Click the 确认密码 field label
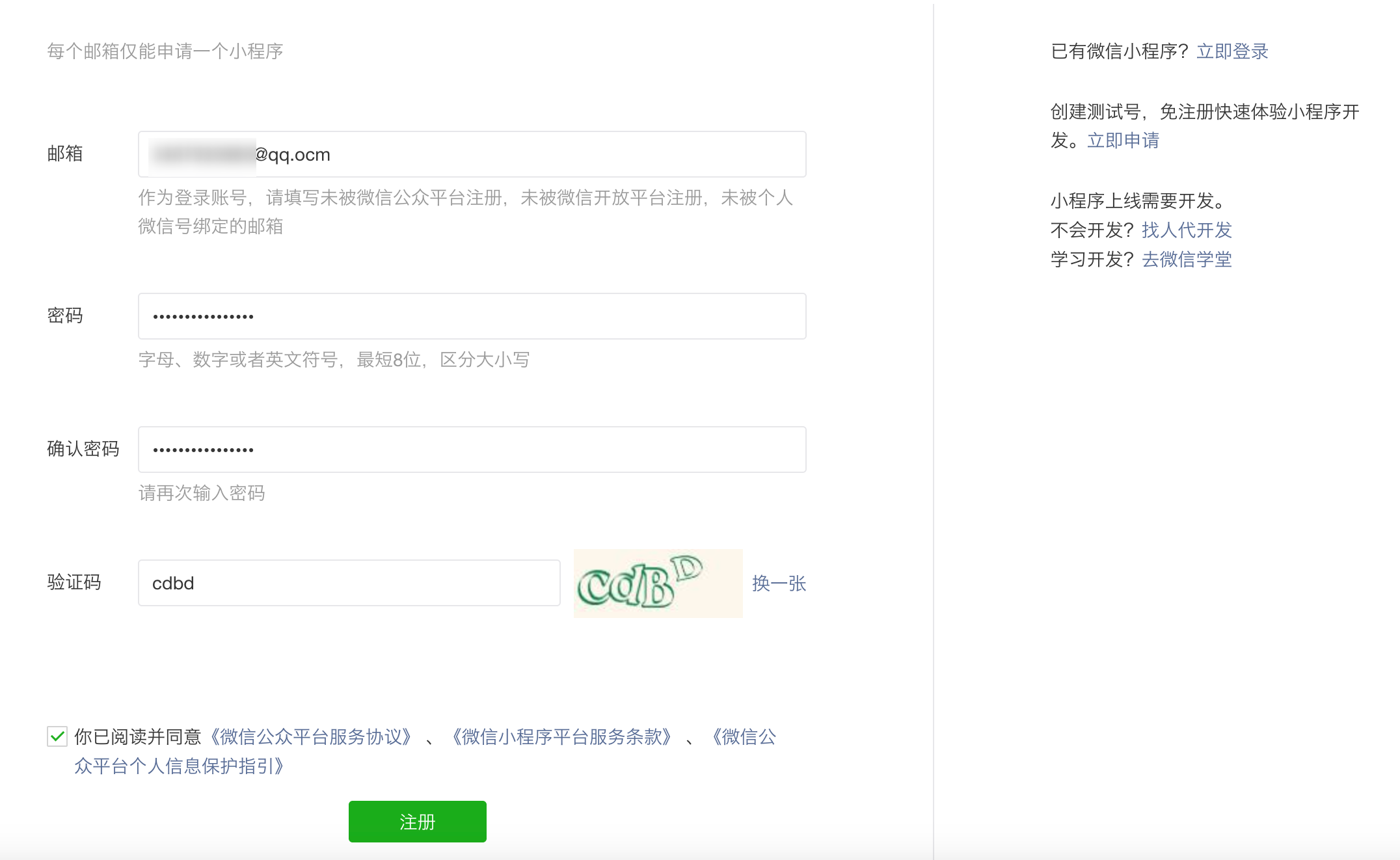This screenshot has width=1400, height=860. [83, 449]
